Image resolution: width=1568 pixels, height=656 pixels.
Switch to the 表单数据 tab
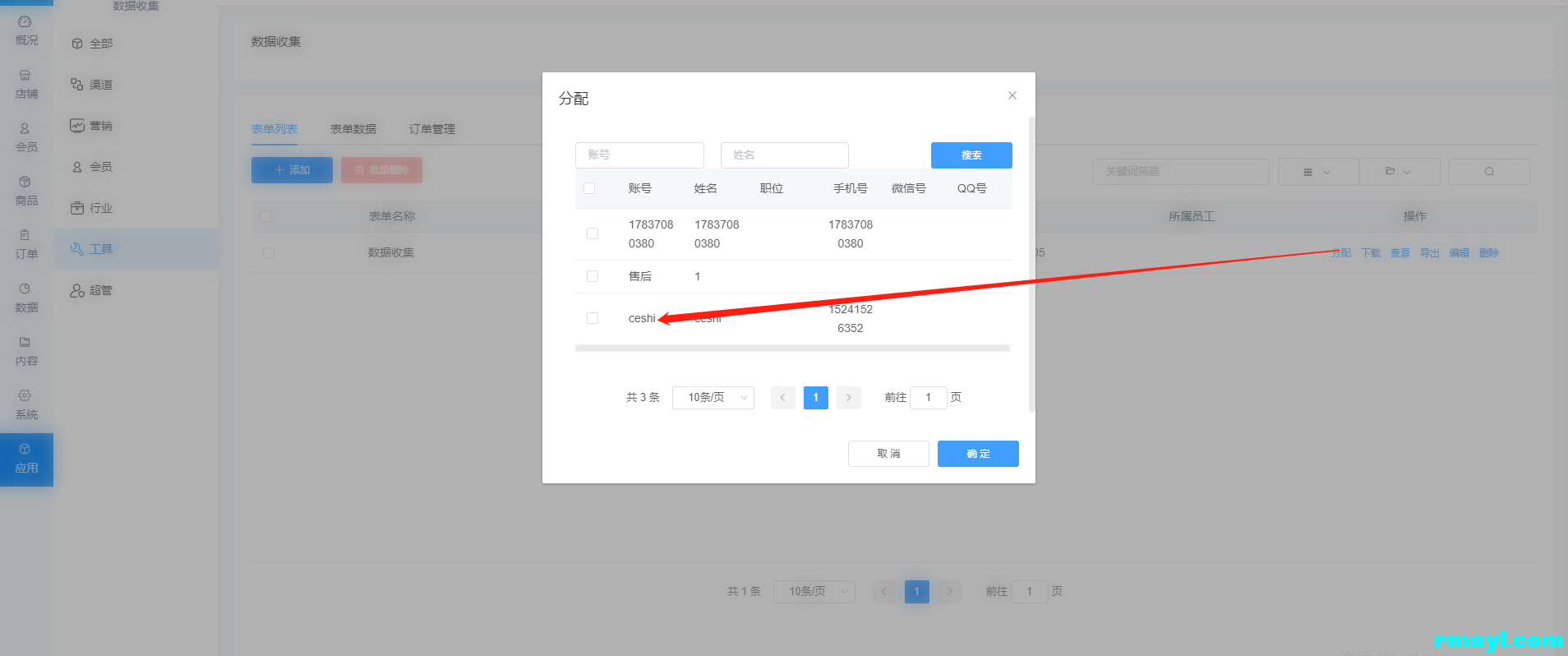point(353,129)
